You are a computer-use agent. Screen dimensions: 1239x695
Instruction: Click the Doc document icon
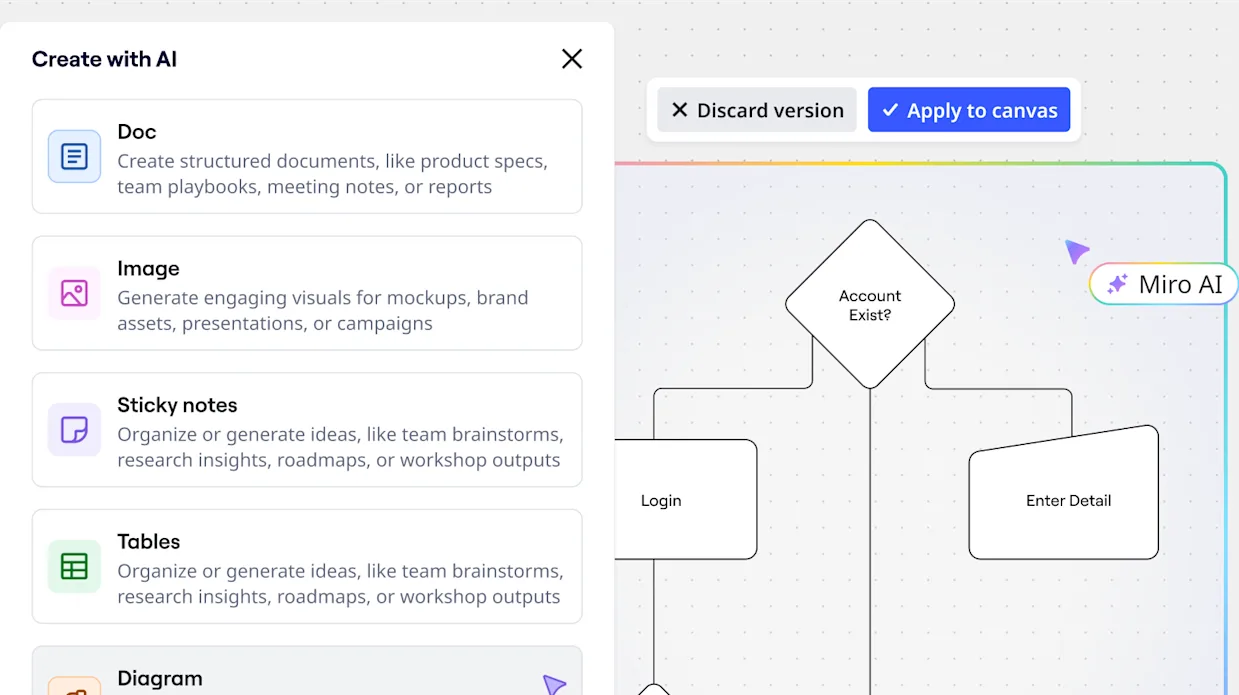[x=74, y=156]
